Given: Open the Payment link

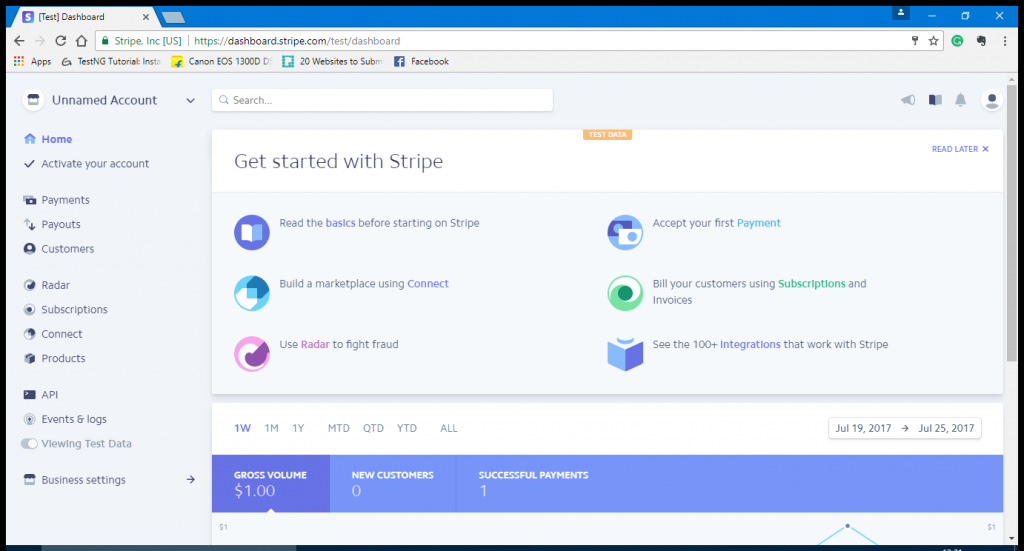Looking at the screenshot, I should pos(758,223).
